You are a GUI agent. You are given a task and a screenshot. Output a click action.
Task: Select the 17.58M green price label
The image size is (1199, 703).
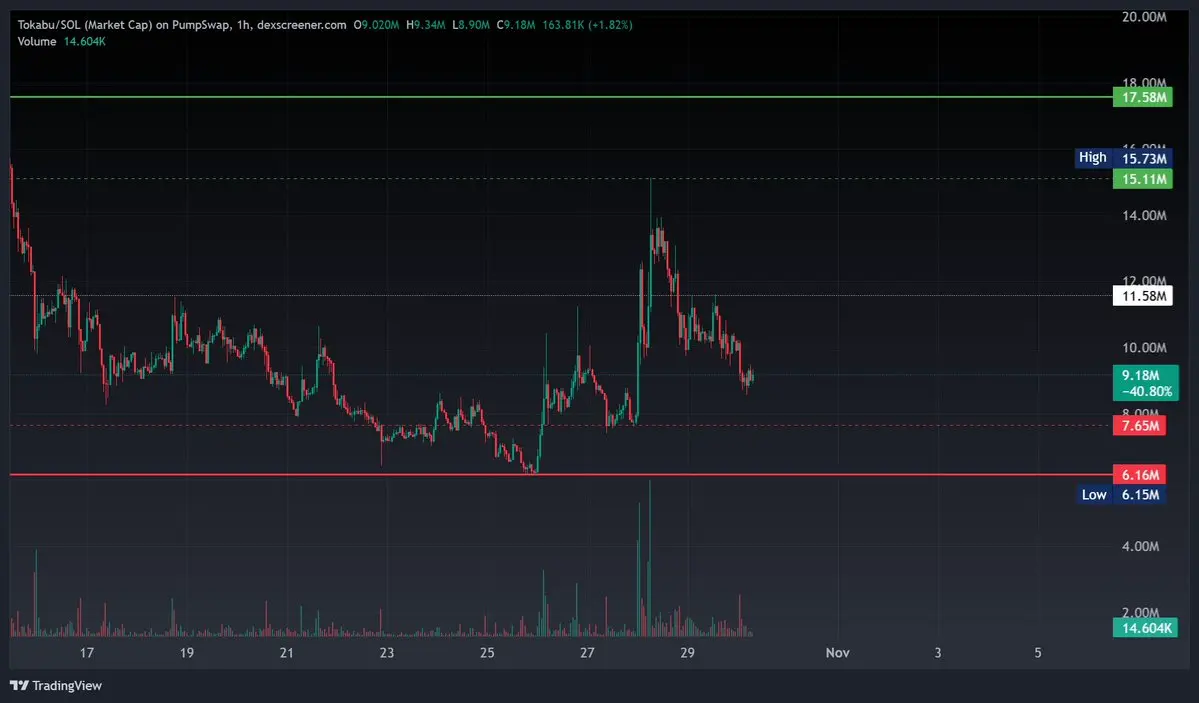tap(1142, 97)
